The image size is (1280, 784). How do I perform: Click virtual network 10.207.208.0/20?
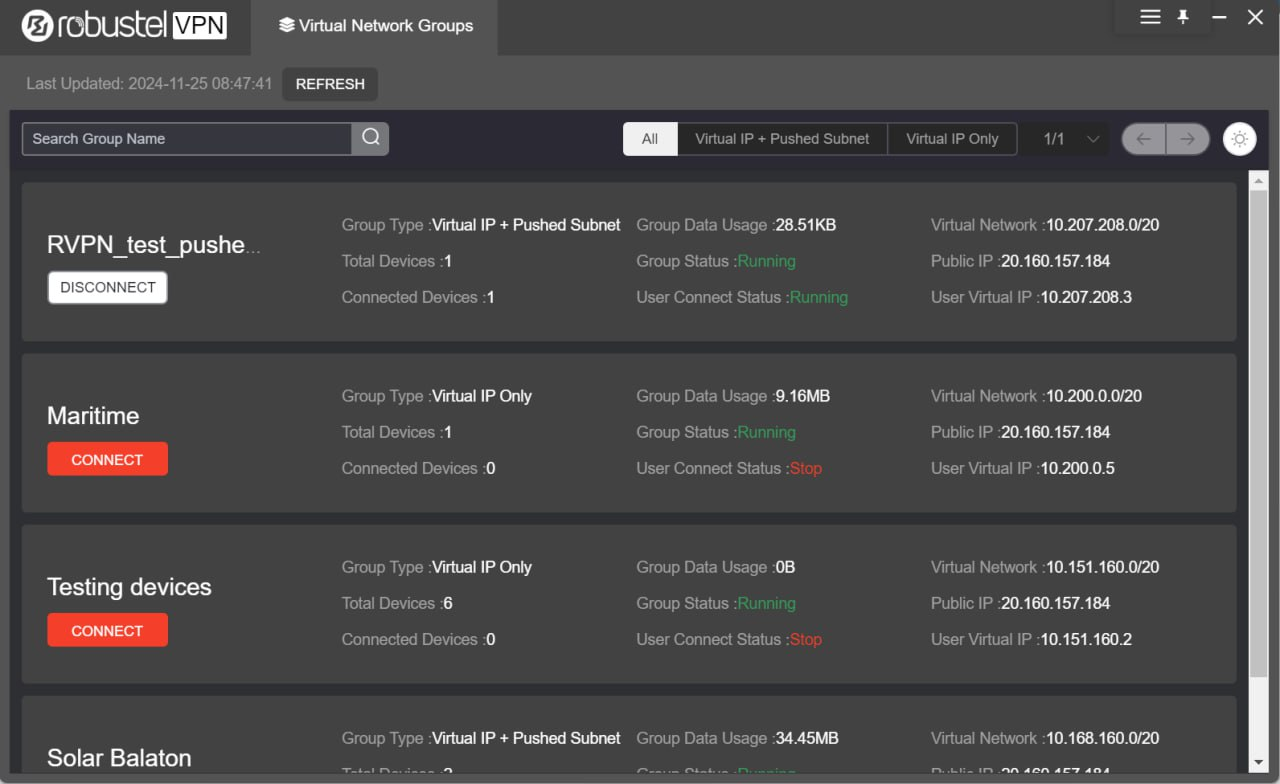[1102, 225]
